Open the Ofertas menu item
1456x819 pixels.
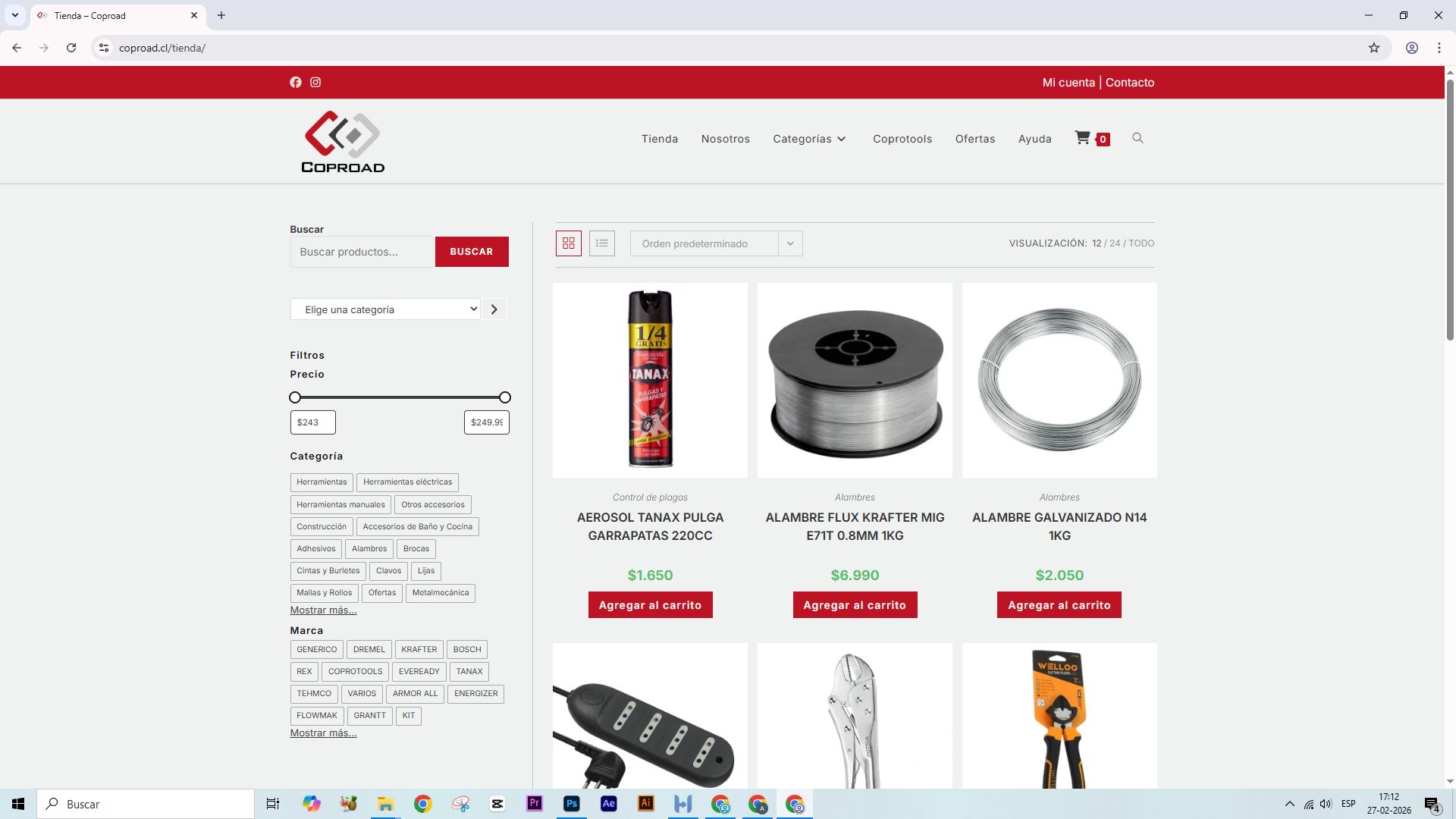coord(974,139)
